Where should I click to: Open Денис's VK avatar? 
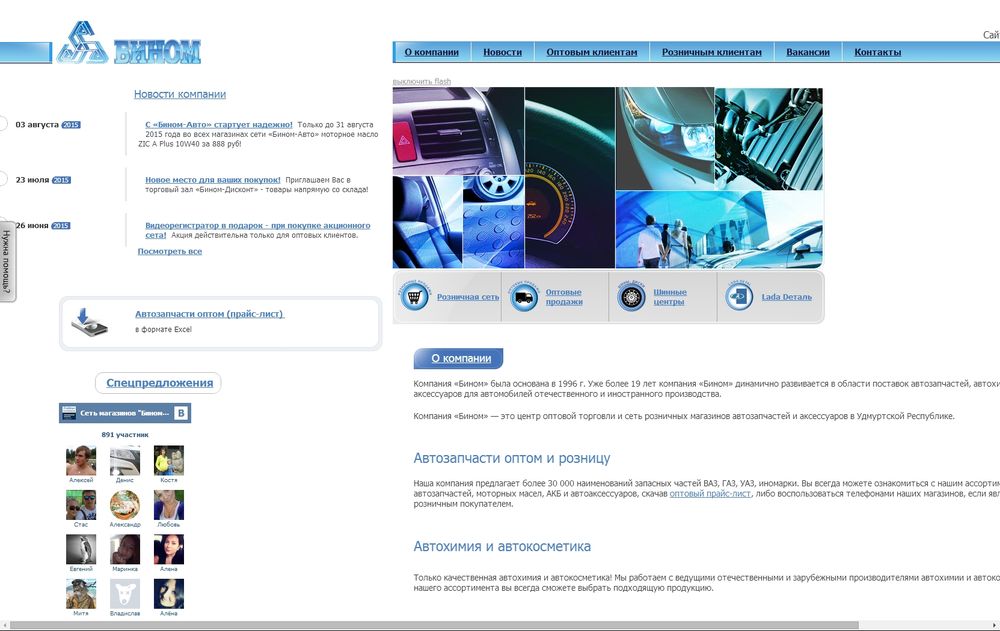[125, 460]
